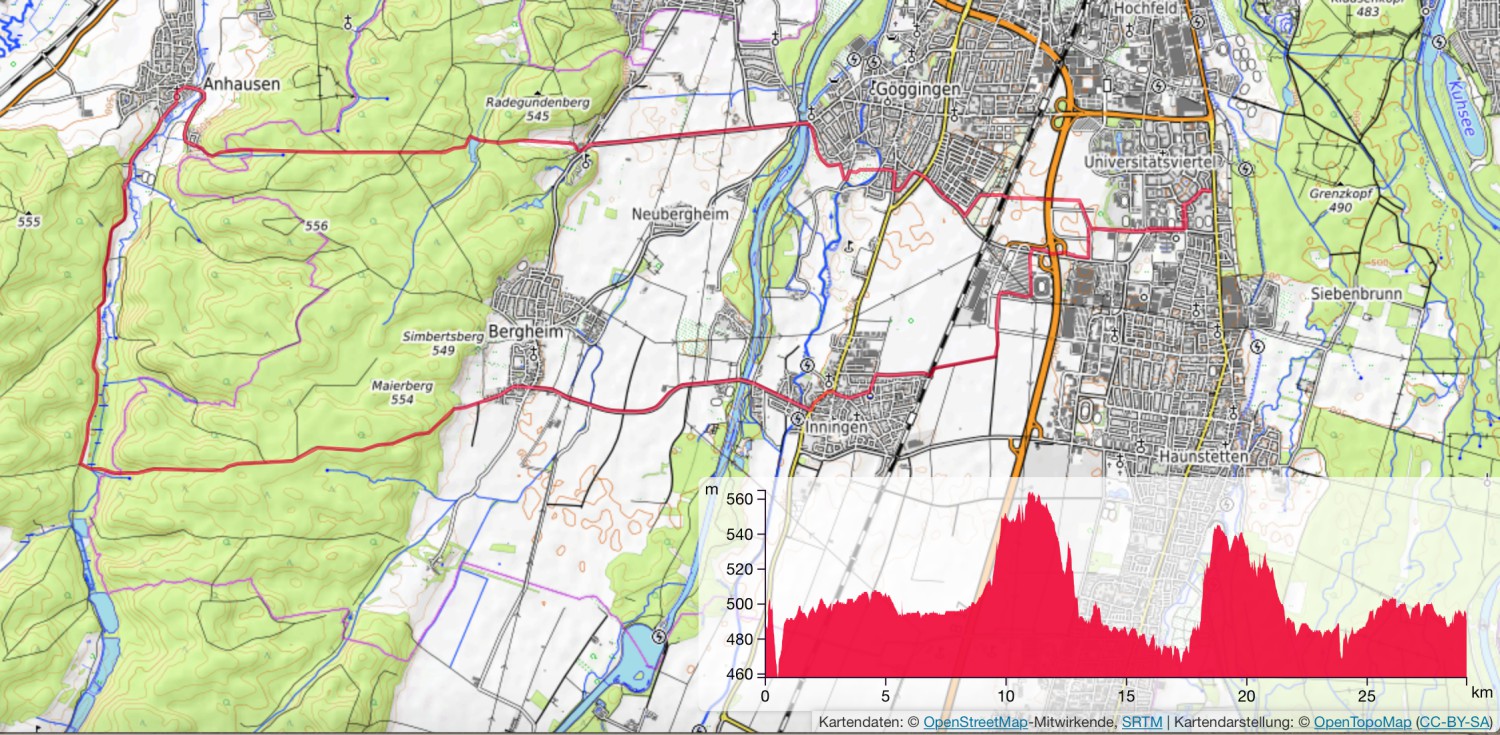Click the power substation icon near Göggingen

tap(854, 59)
